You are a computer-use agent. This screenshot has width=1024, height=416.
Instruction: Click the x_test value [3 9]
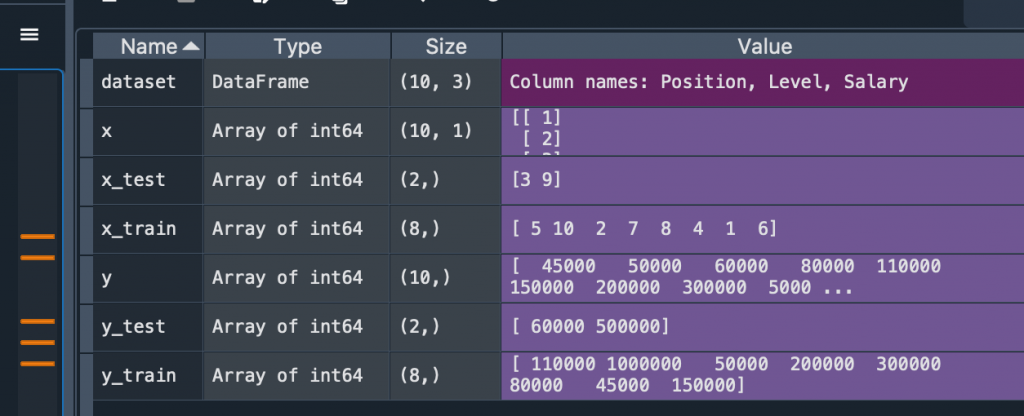[535, 180]
